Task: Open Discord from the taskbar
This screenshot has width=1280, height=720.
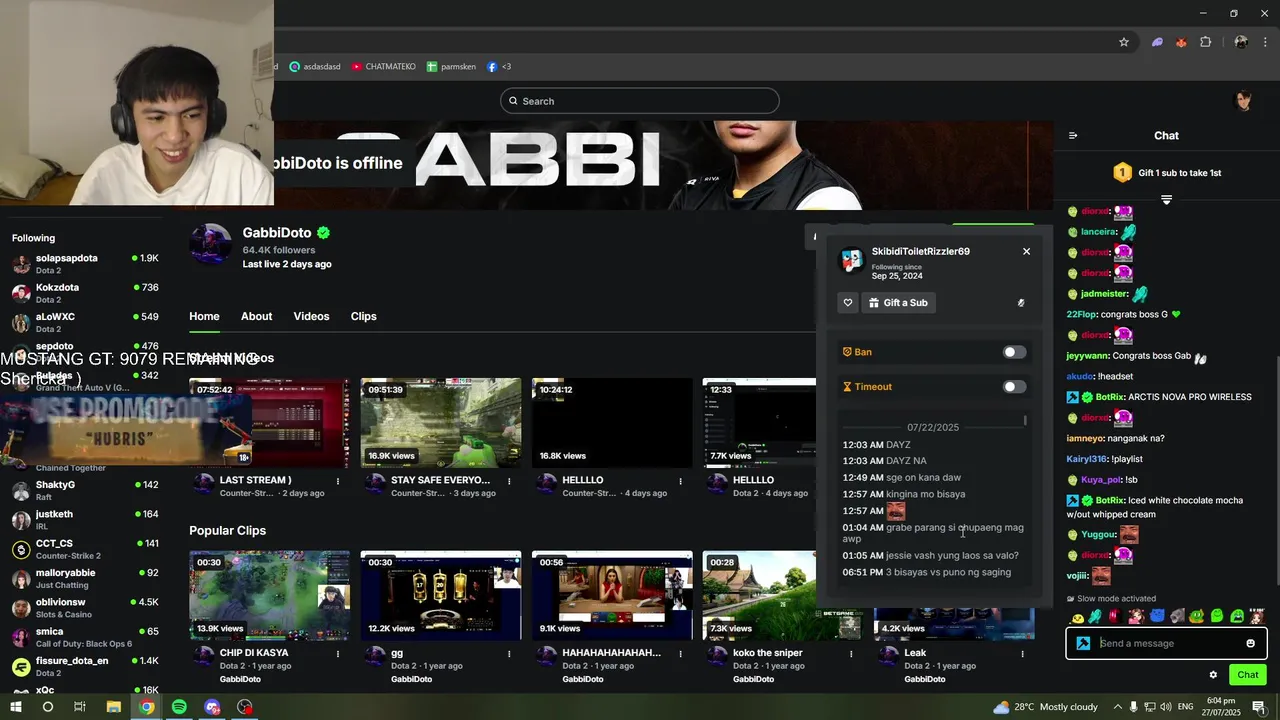Action: tap(212, 707)
